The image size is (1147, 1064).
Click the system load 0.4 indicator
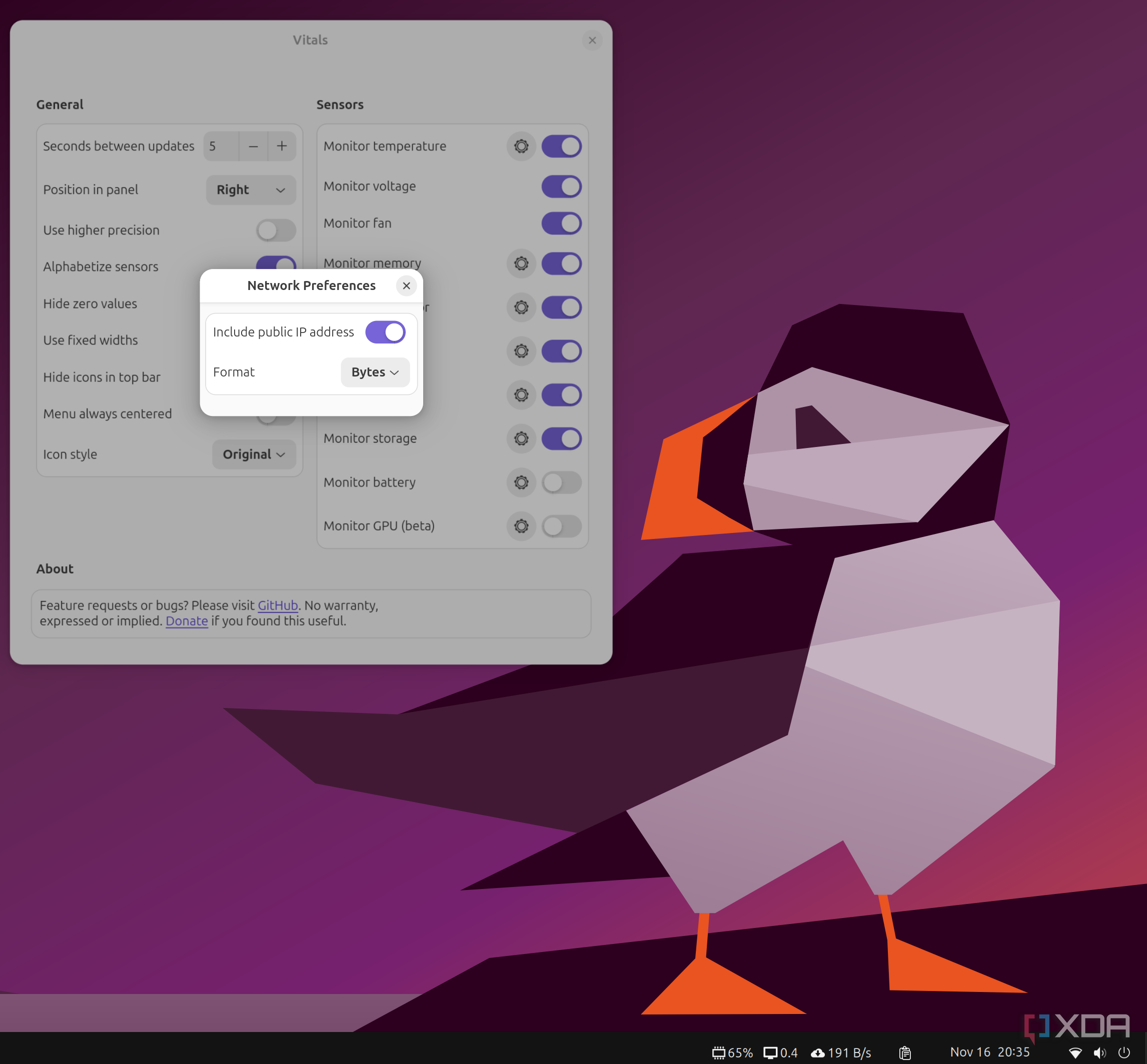tap(781, 1053)
